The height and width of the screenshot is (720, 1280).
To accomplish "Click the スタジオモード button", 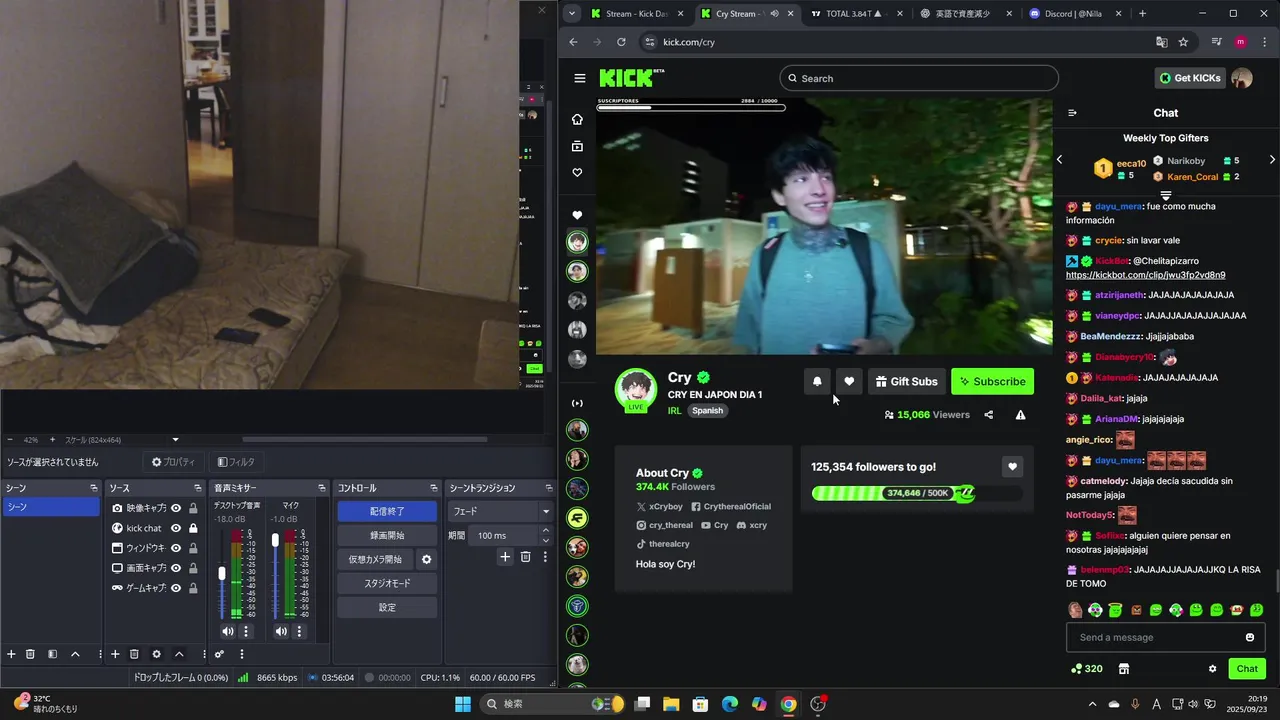I will coord(387,583).
